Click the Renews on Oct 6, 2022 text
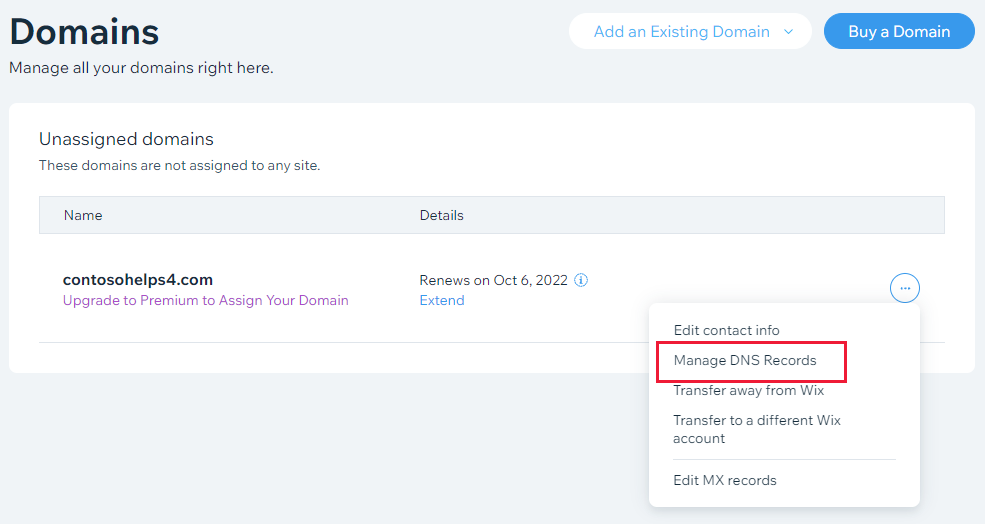985x524 pixels. click(x=493, y=280)
